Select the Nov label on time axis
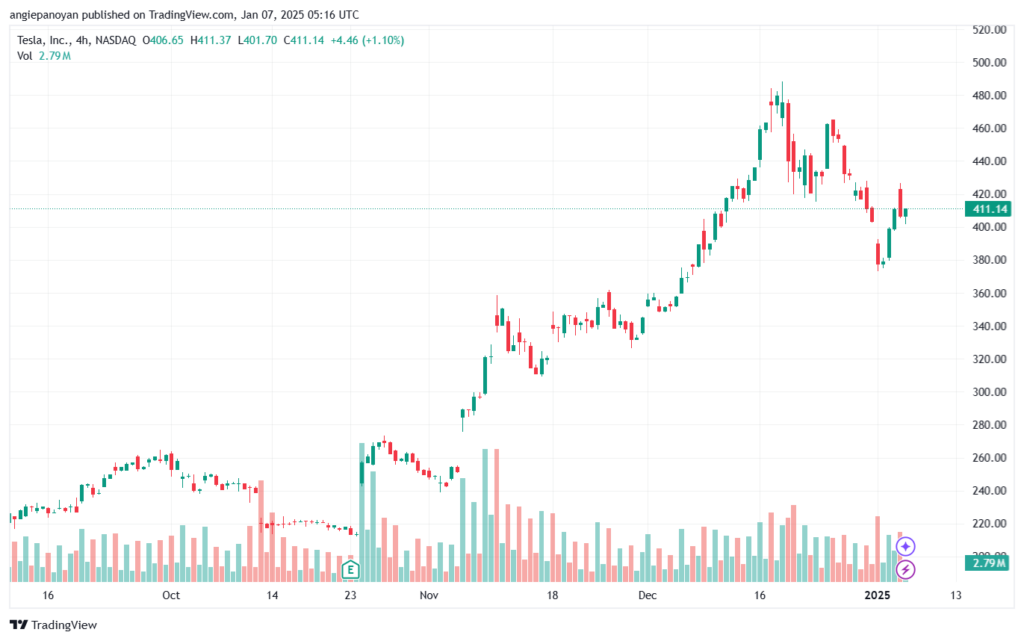This screenshot has height=641, width=1024. click(x=428, y=595)
